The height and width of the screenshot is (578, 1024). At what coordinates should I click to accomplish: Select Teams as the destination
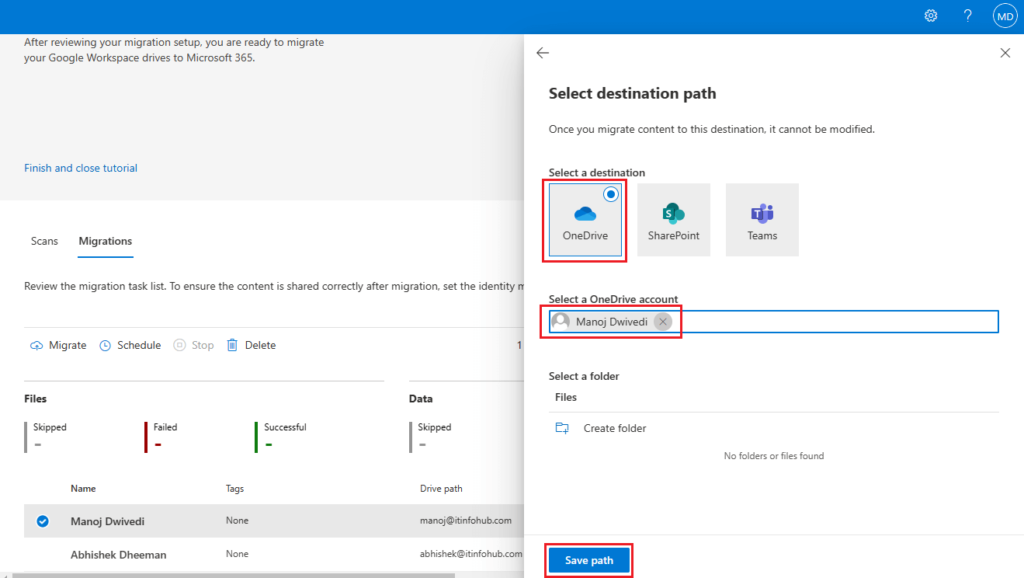762,218
